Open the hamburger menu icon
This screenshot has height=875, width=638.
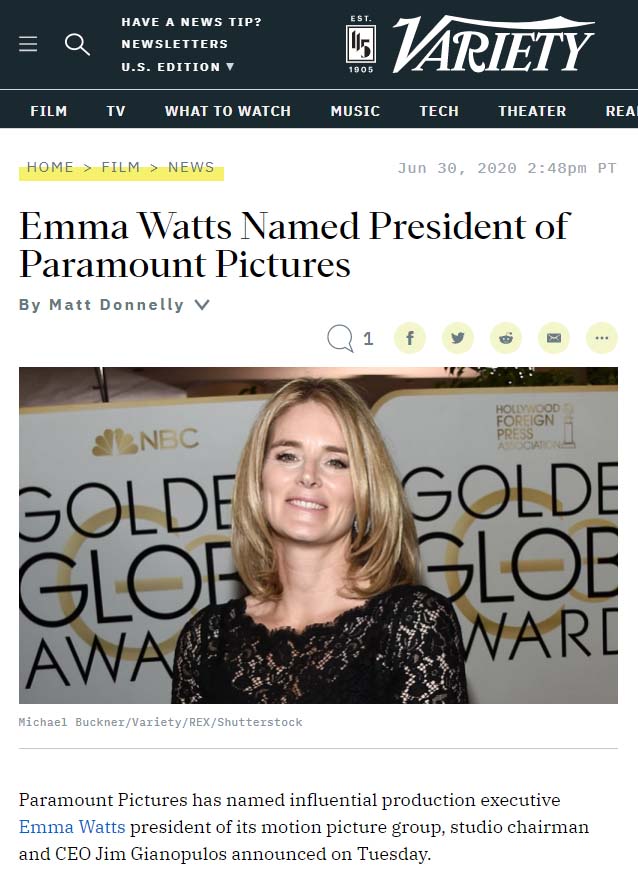28,44
